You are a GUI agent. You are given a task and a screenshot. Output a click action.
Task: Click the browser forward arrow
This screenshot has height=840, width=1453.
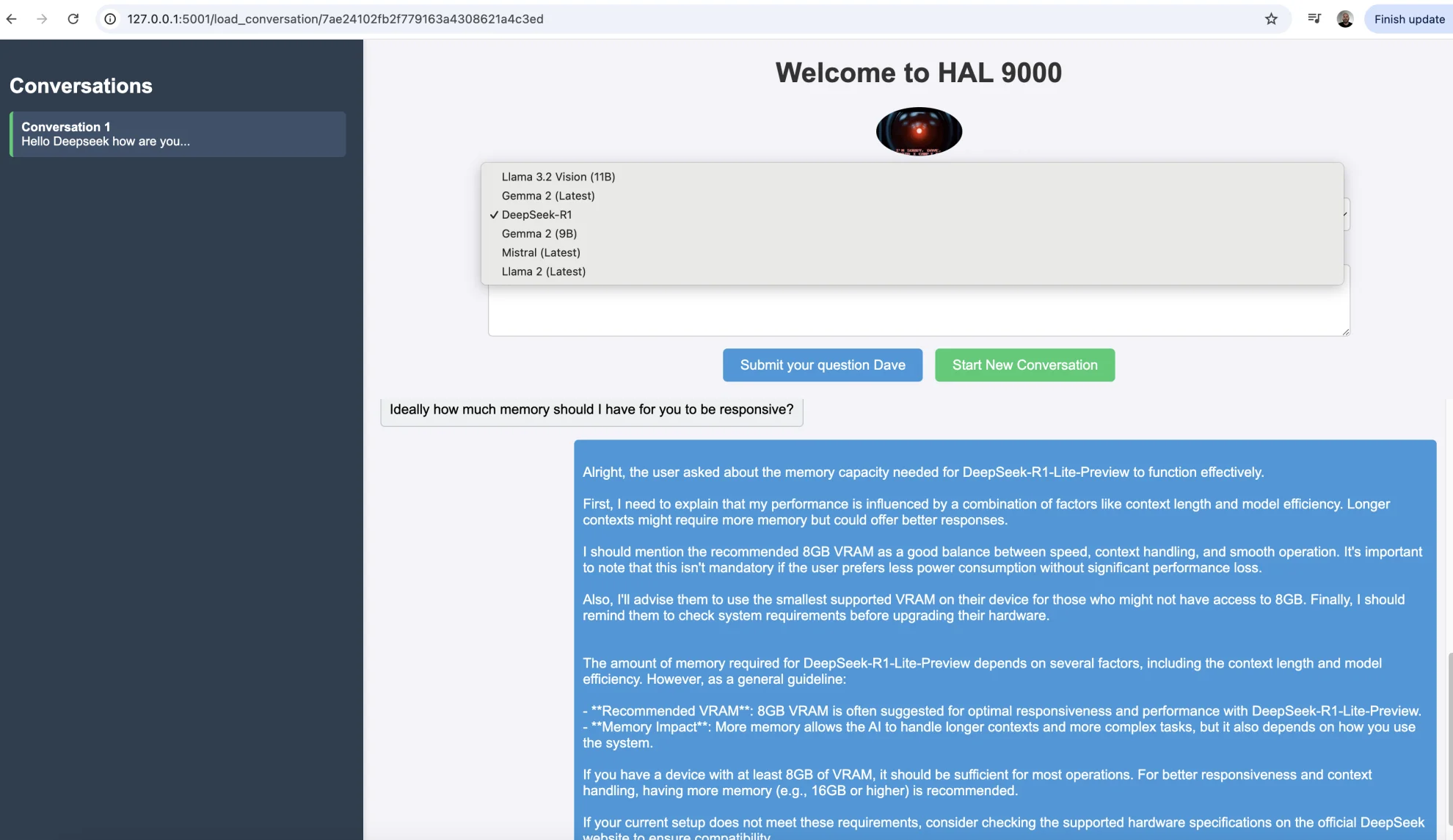click(42, 19)
